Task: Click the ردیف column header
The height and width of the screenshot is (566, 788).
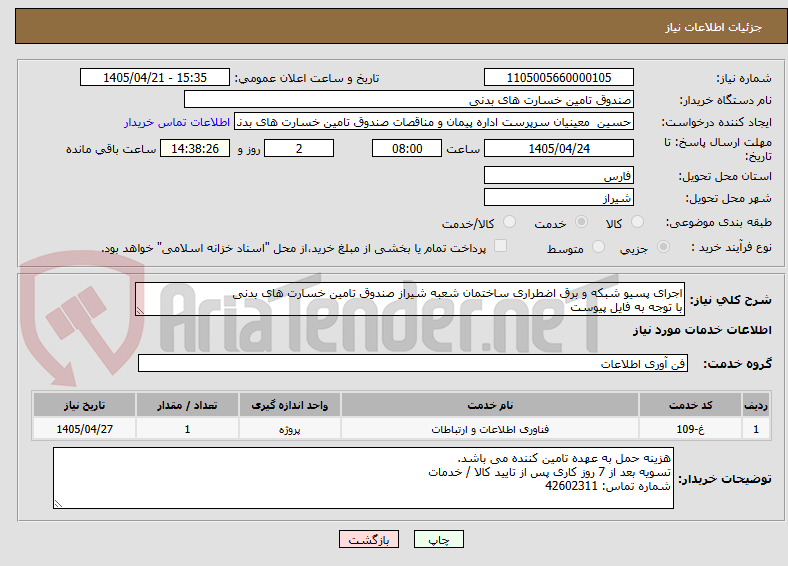Action: click(x=756, y=405)
